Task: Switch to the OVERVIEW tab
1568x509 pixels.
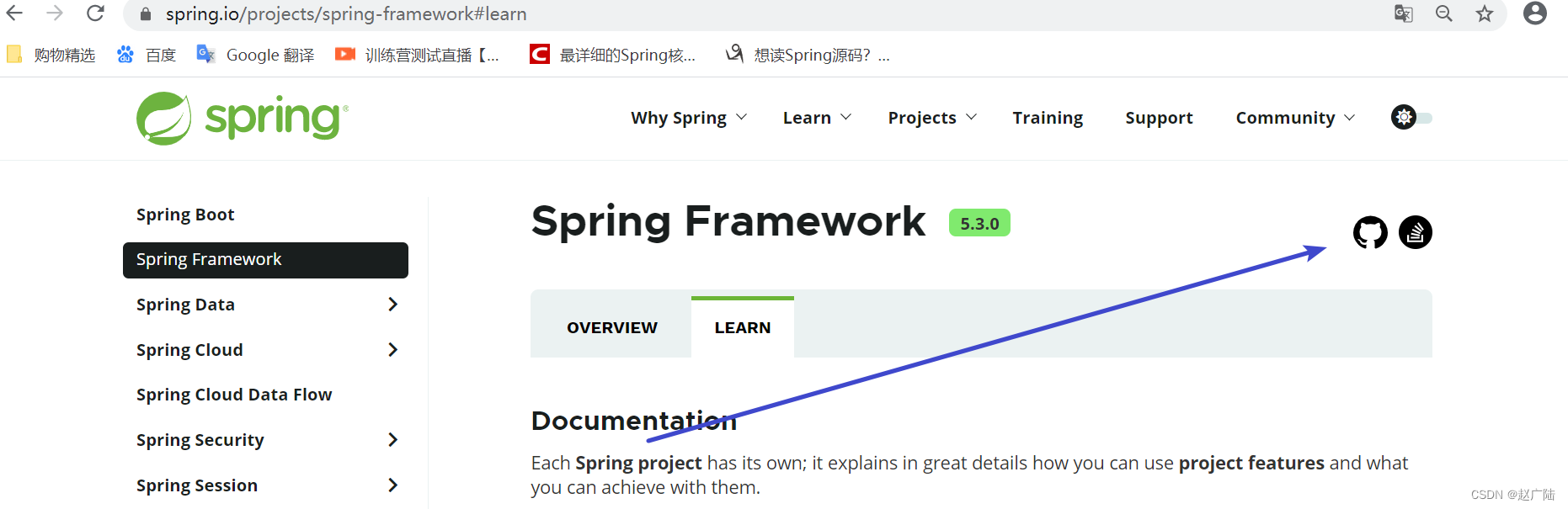Action: pyautogui.click(x=611, y=327)
